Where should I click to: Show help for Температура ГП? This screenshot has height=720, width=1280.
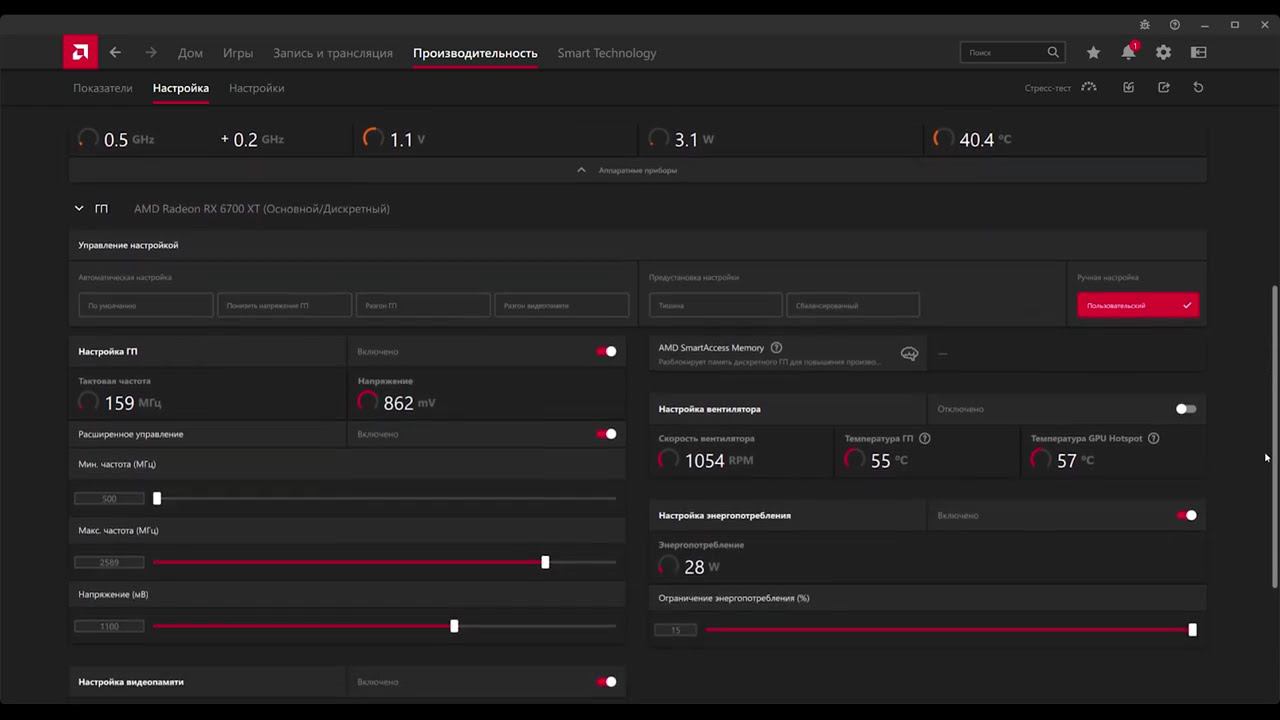point(925,438)
